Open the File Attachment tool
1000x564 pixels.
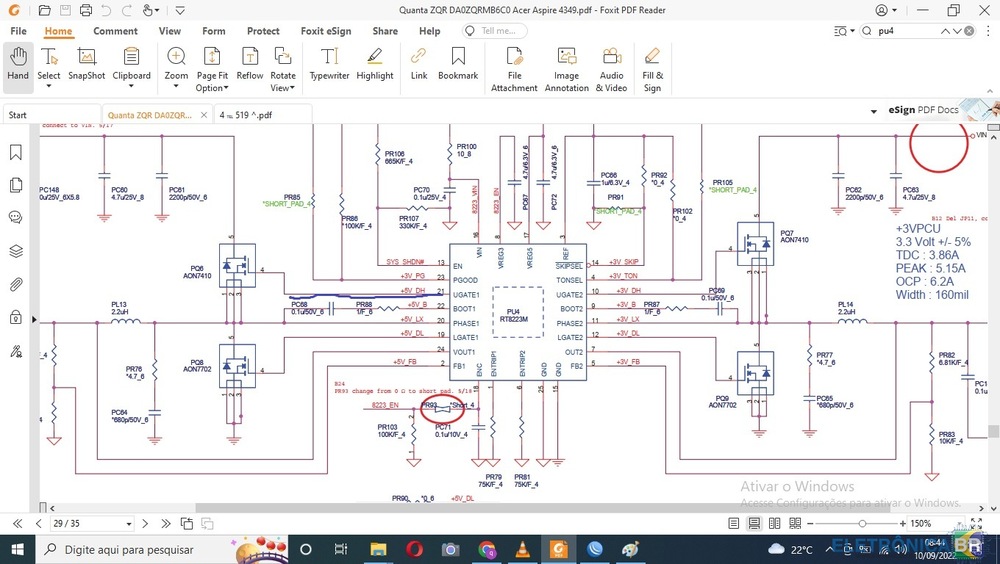(x=514, y=69)
